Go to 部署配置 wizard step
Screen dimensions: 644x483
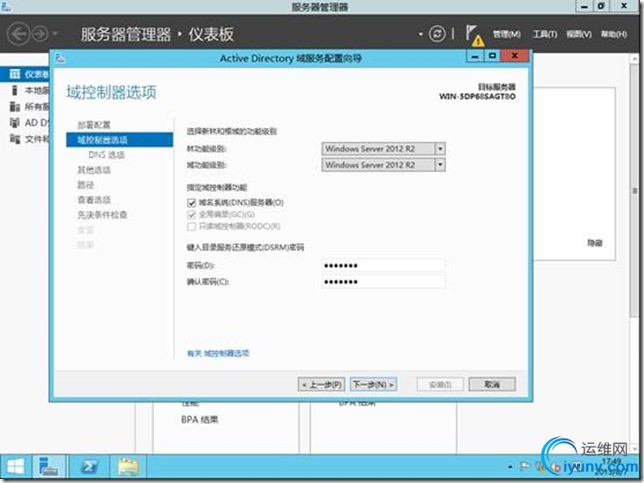94,125
